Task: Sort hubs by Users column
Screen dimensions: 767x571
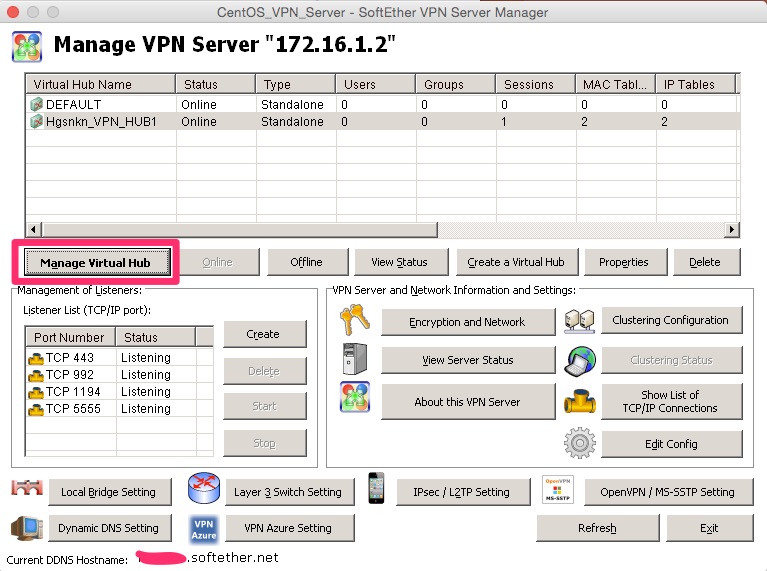Action: click(376, 84)
